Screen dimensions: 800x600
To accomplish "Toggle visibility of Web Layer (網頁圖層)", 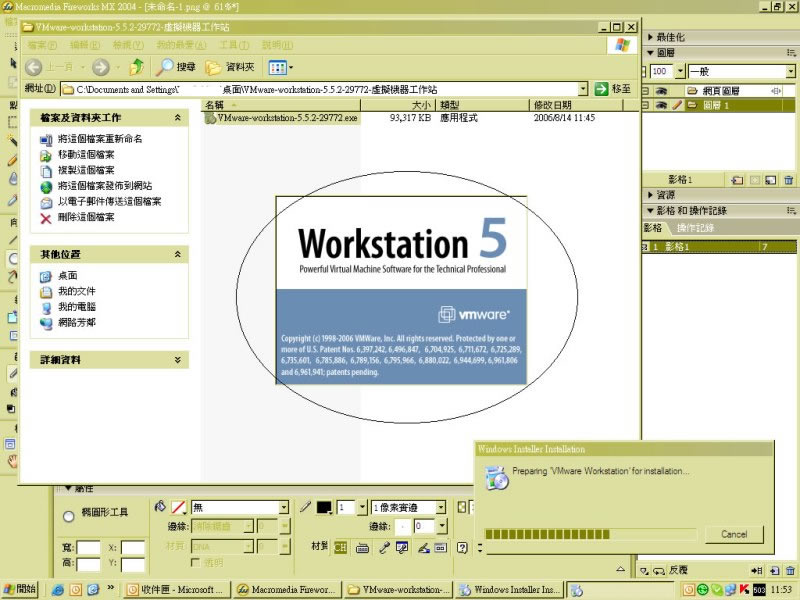I will point(661,91).
